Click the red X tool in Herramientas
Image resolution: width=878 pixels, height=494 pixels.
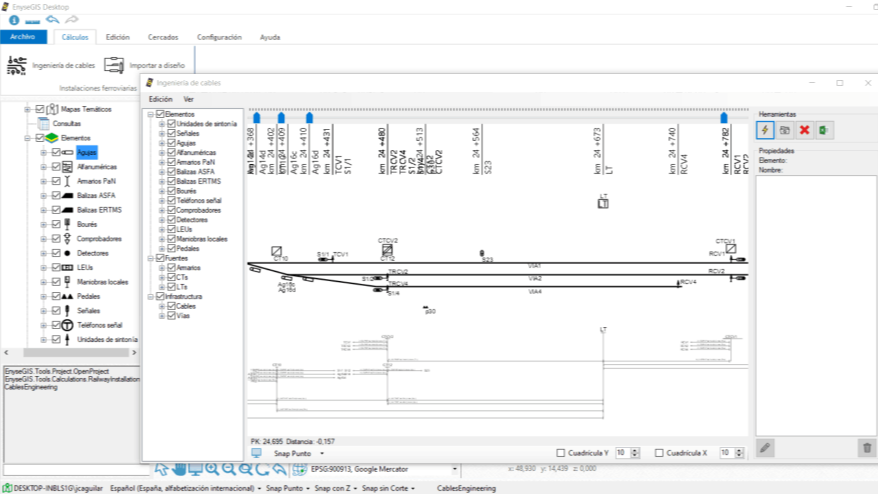click(804, 130)
